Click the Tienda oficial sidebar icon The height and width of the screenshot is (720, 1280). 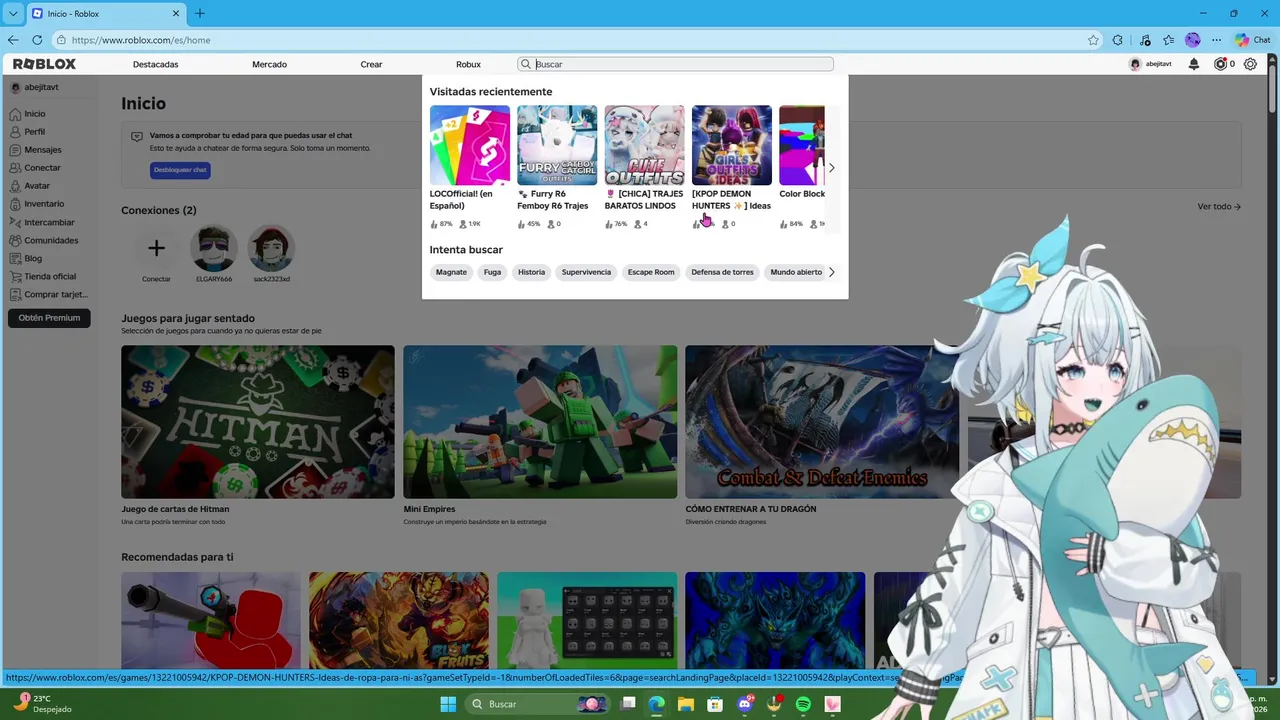coord(15,276)
